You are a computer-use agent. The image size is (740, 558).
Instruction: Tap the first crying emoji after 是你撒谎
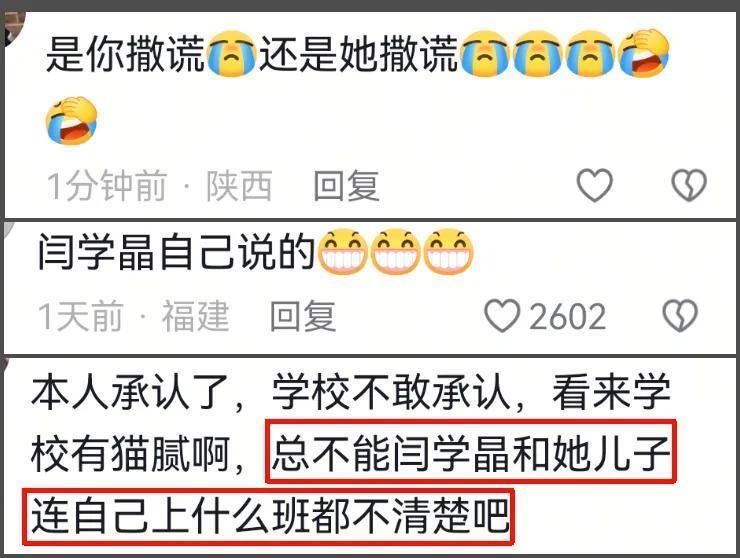coord(231,54)
